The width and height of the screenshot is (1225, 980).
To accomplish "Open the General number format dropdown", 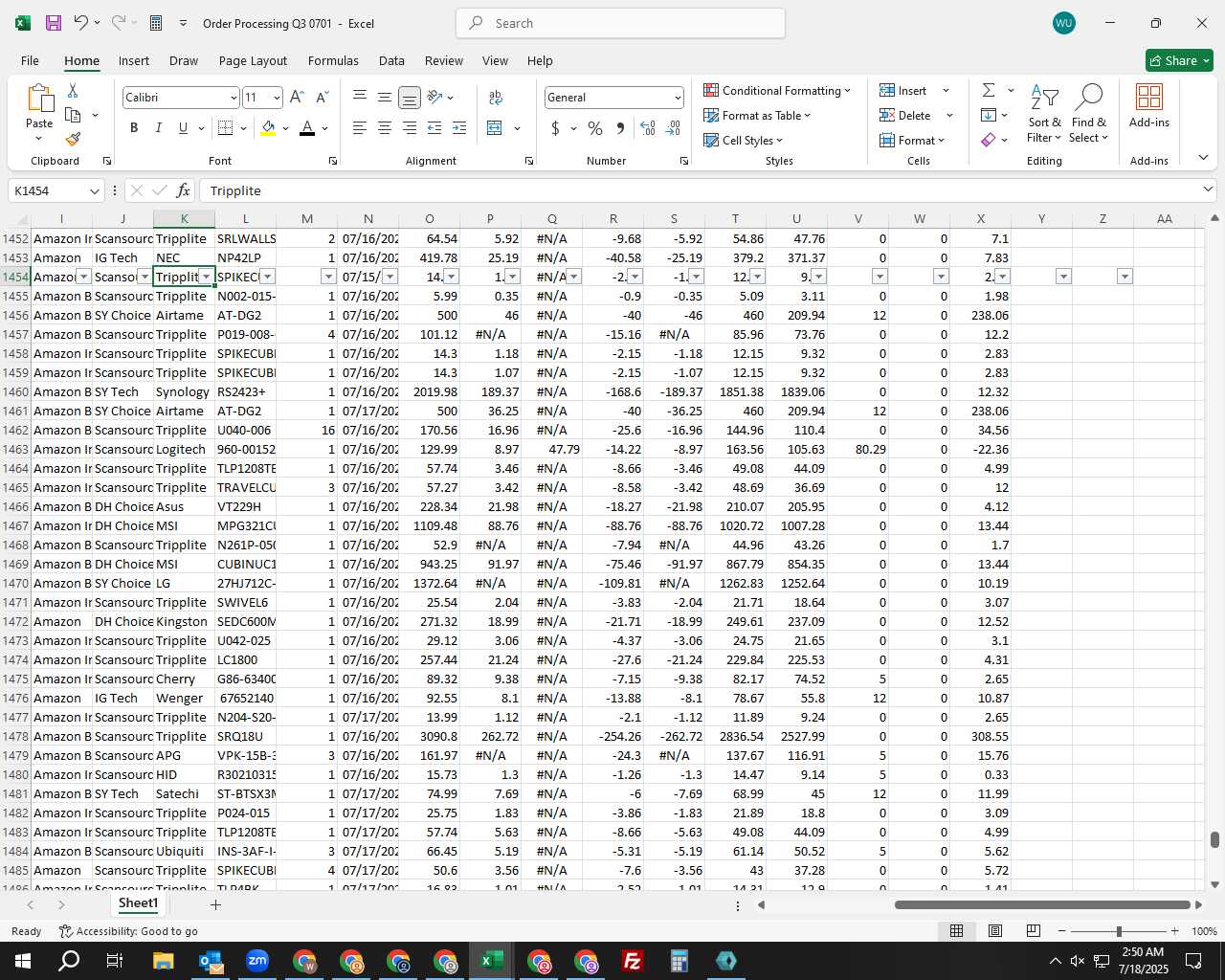I will click(678, 98).
